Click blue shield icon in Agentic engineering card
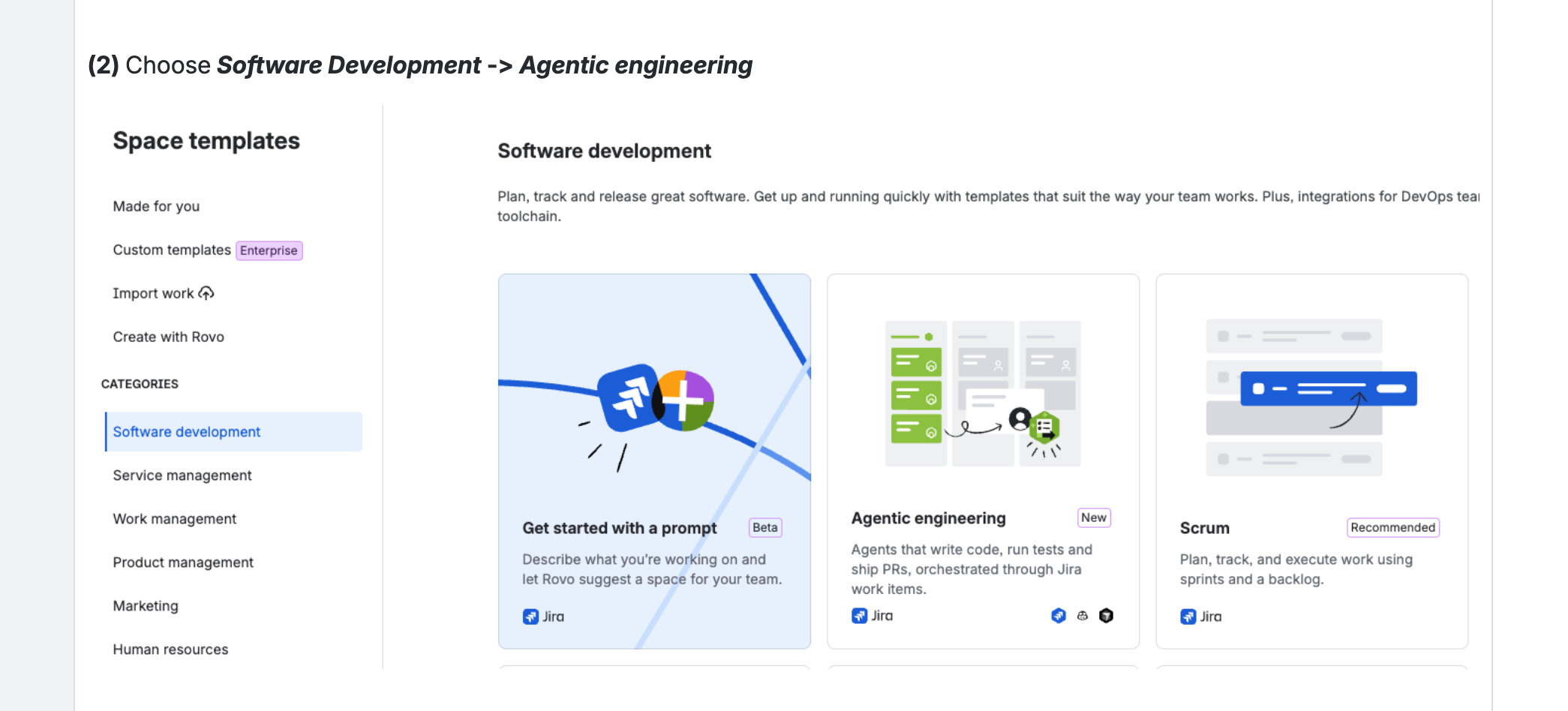 pos(1059,616)
